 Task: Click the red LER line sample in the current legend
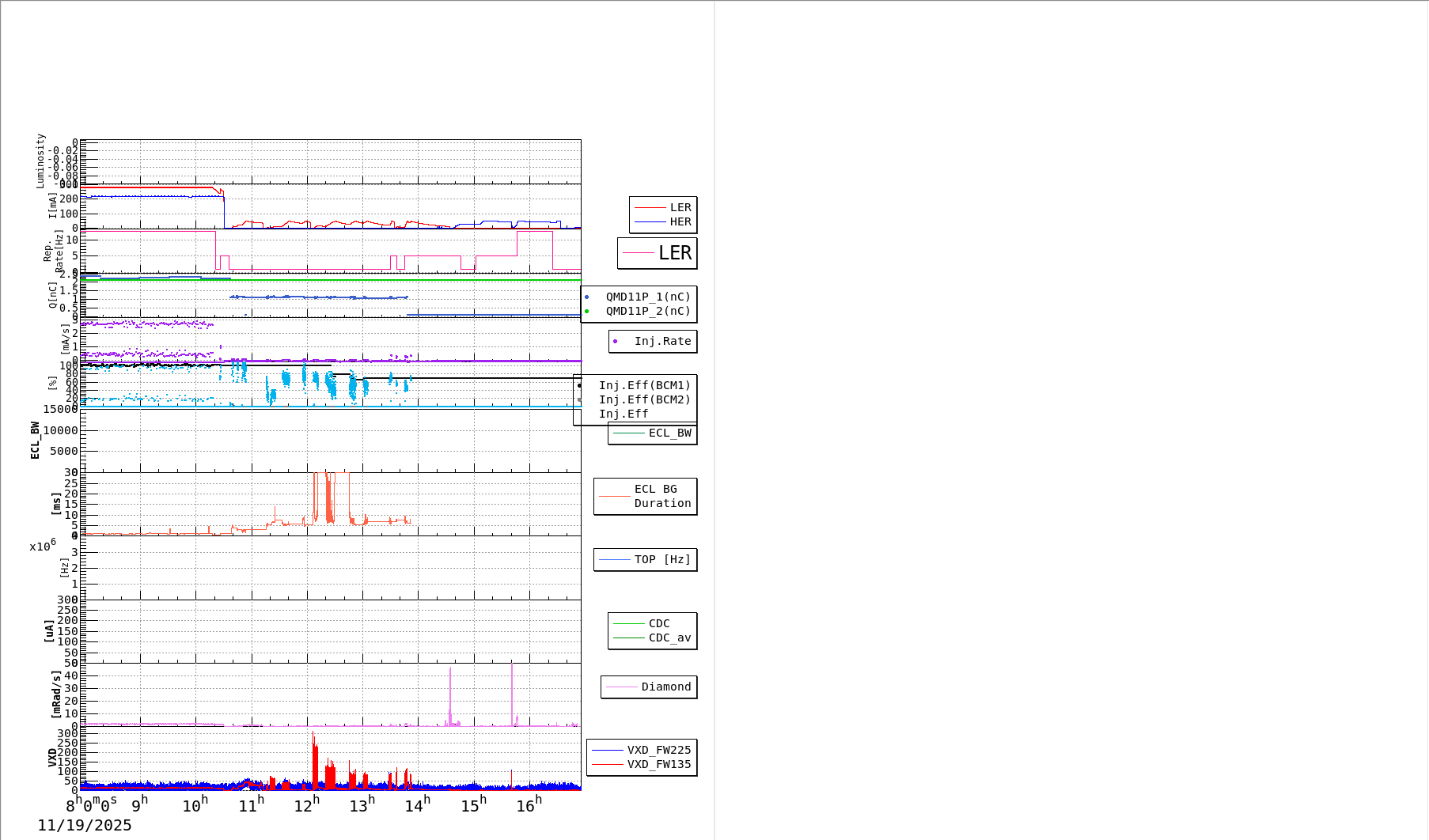(x=650, y=208)
